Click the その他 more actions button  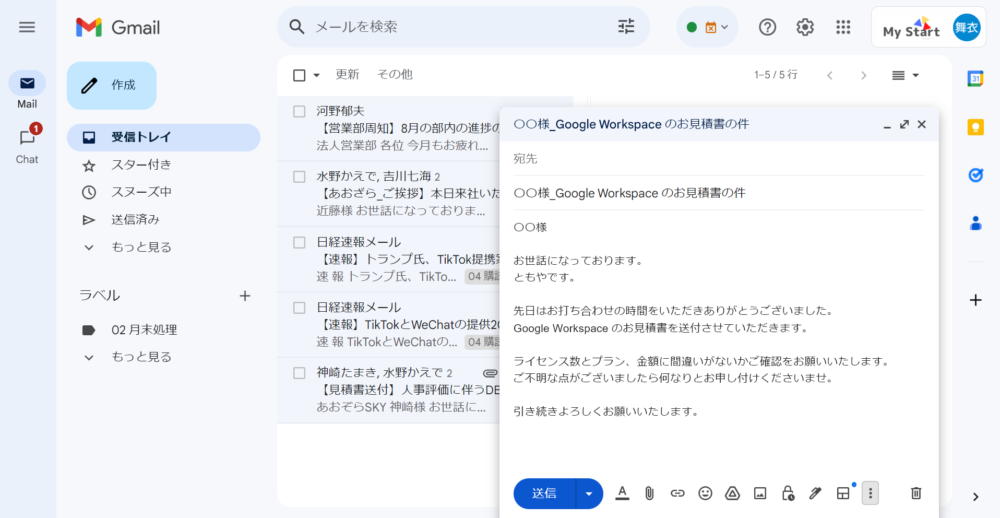395,75
